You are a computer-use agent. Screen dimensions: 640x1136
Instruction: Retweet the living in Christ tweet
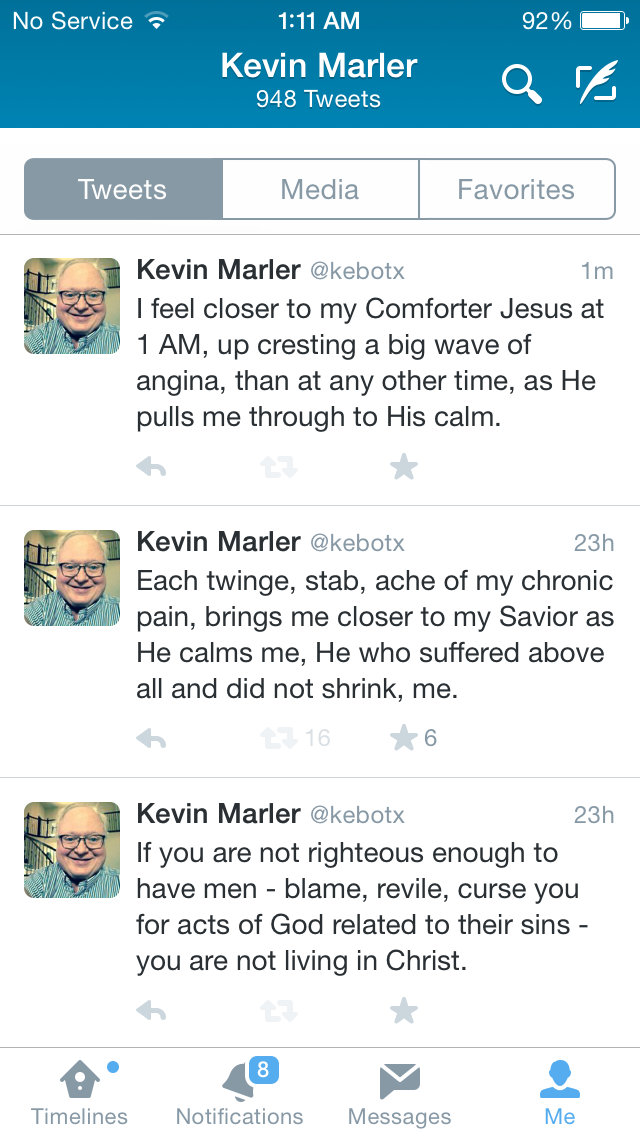pos(279,1011)
